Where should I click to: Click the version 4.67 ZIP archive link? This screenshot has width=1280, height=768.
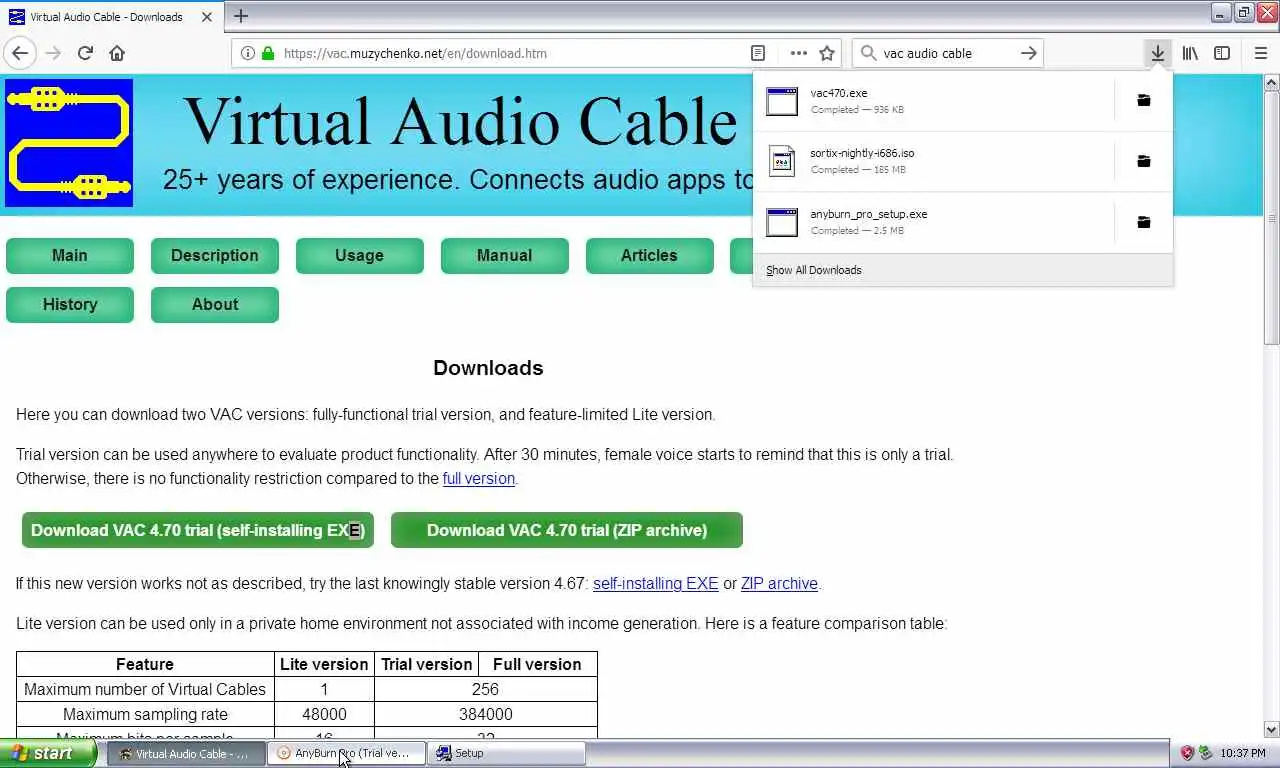pos(779,583)
